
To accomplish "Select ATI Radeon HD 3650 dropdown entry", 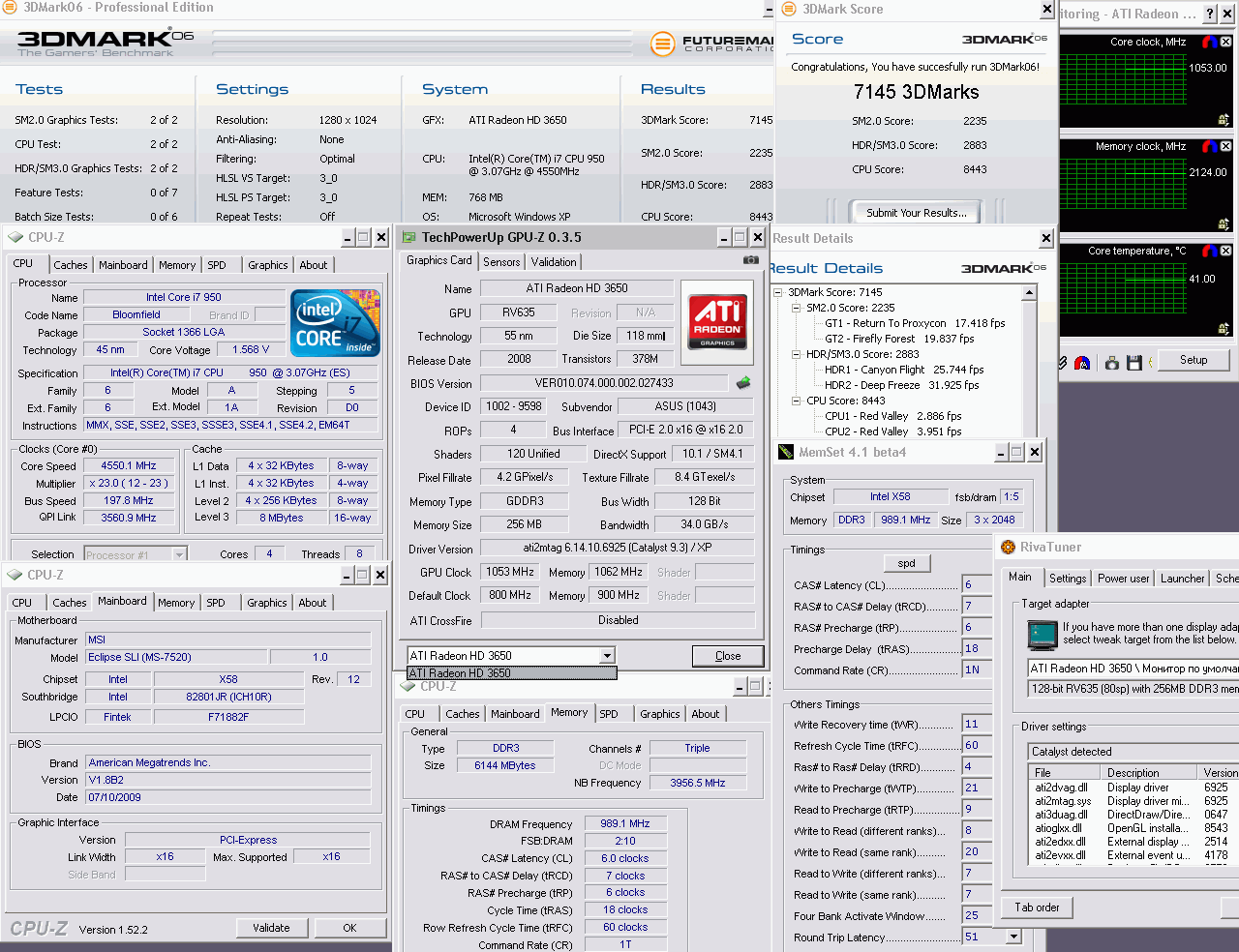I will (512, 673).
